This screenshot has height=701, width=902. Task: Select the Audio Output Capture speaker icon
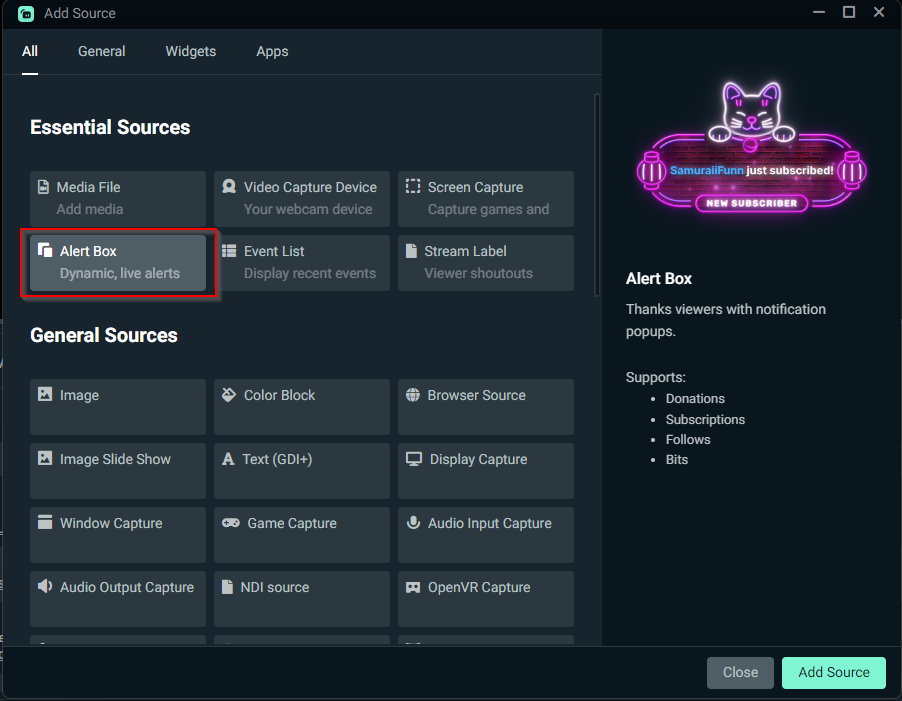[x=45, y=586]
